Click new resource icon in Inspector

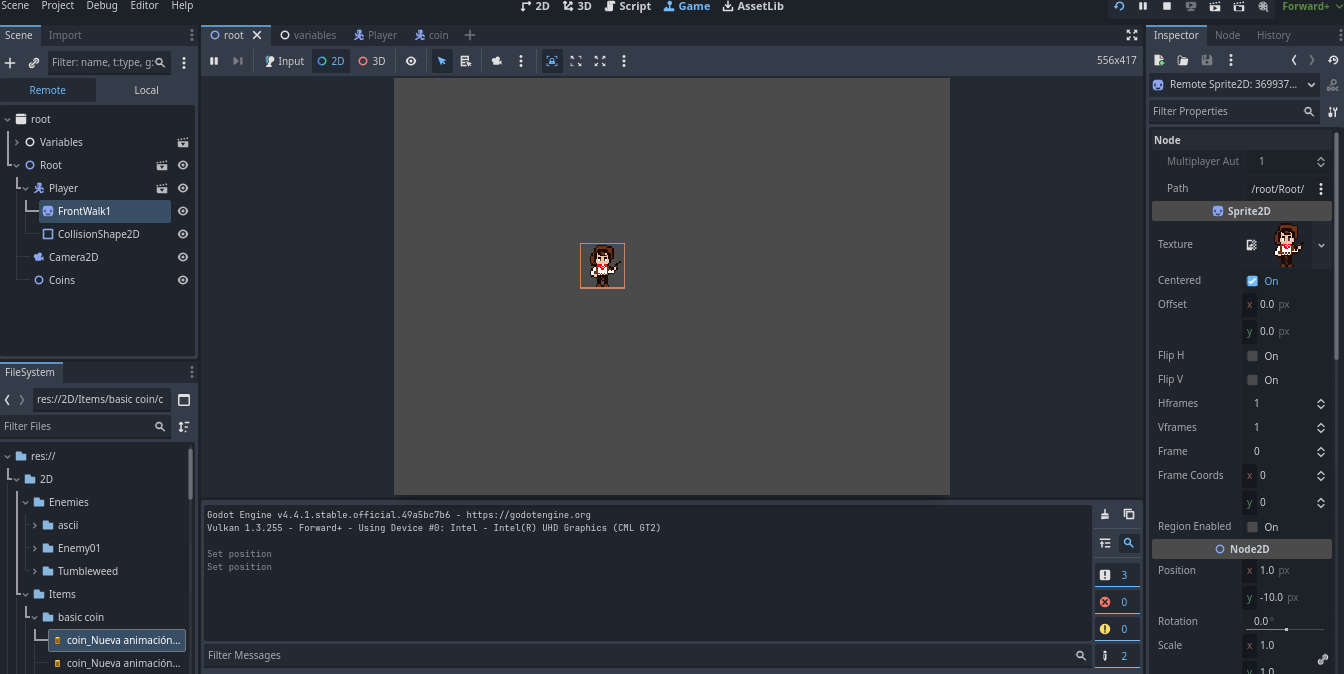(x=1159, y=61)
